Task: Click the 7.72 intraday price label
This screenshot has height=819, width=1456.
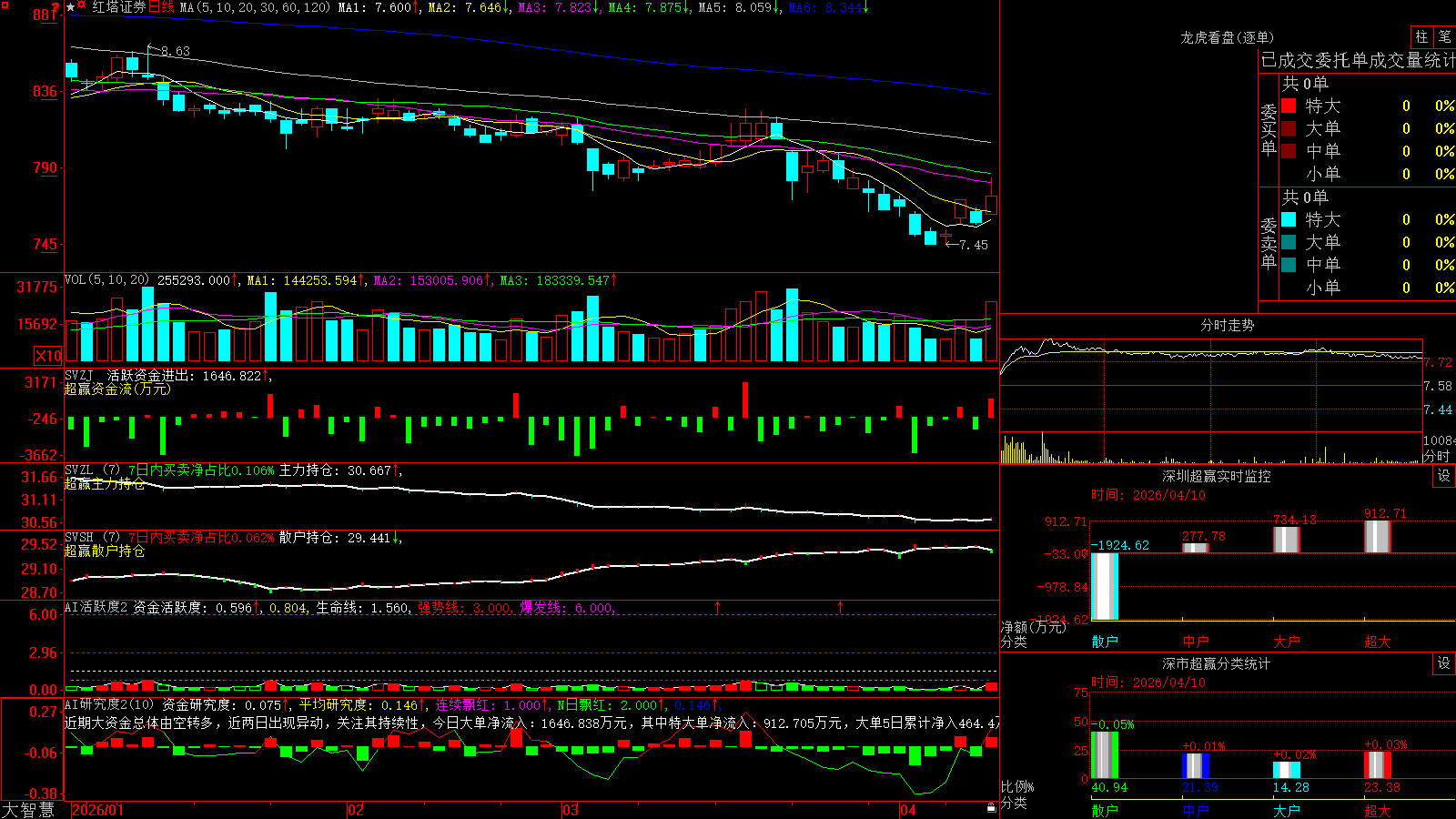Action: click(1438, 362)
